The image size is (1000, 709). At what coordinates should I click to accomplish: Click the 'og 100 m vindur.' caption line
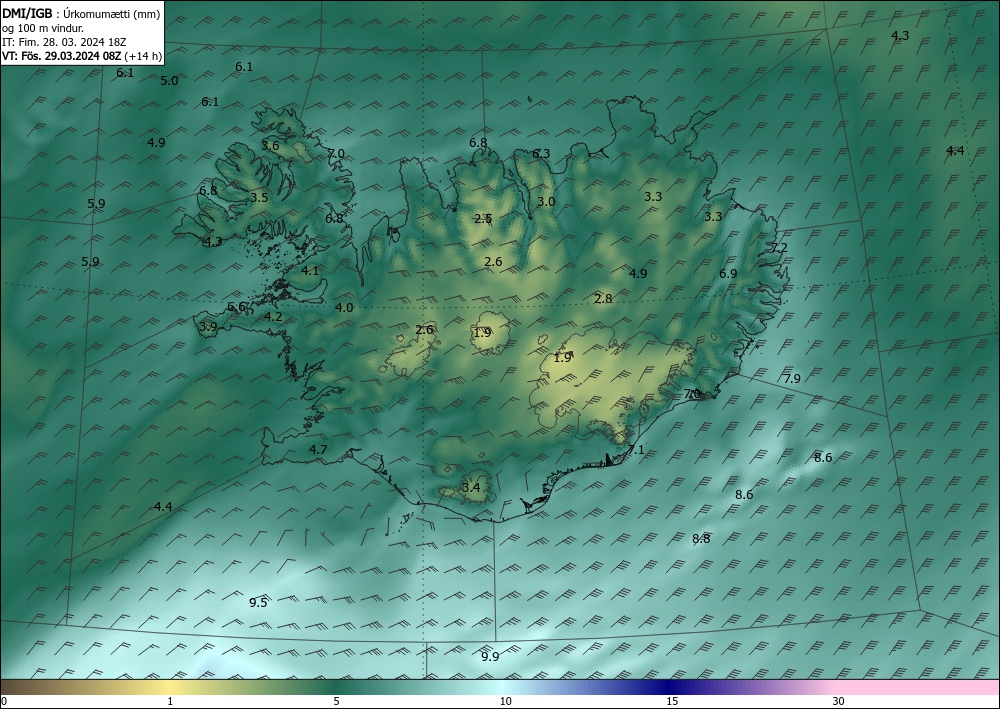tap(43, 28)
